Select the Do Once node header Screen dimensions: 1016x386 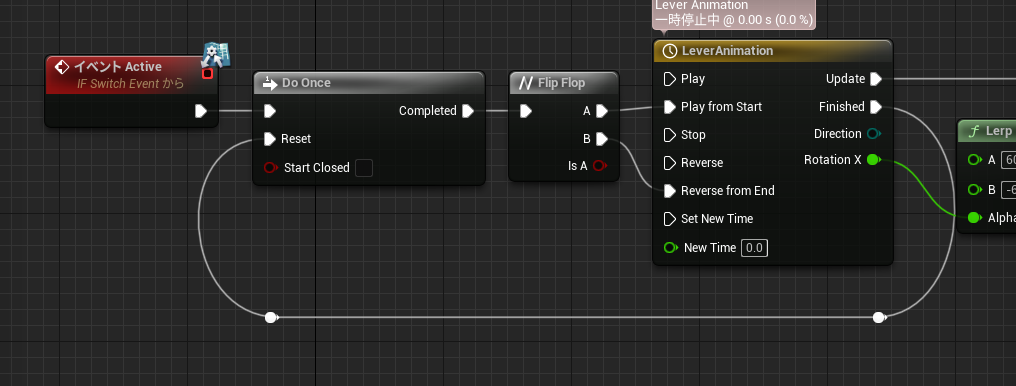369,83
